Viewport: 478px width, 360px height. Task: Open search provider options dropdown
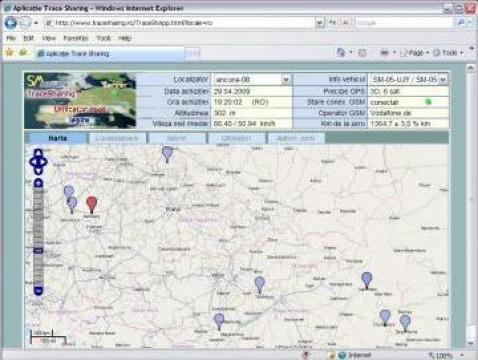pyautogui.click(x=470, y=23)
